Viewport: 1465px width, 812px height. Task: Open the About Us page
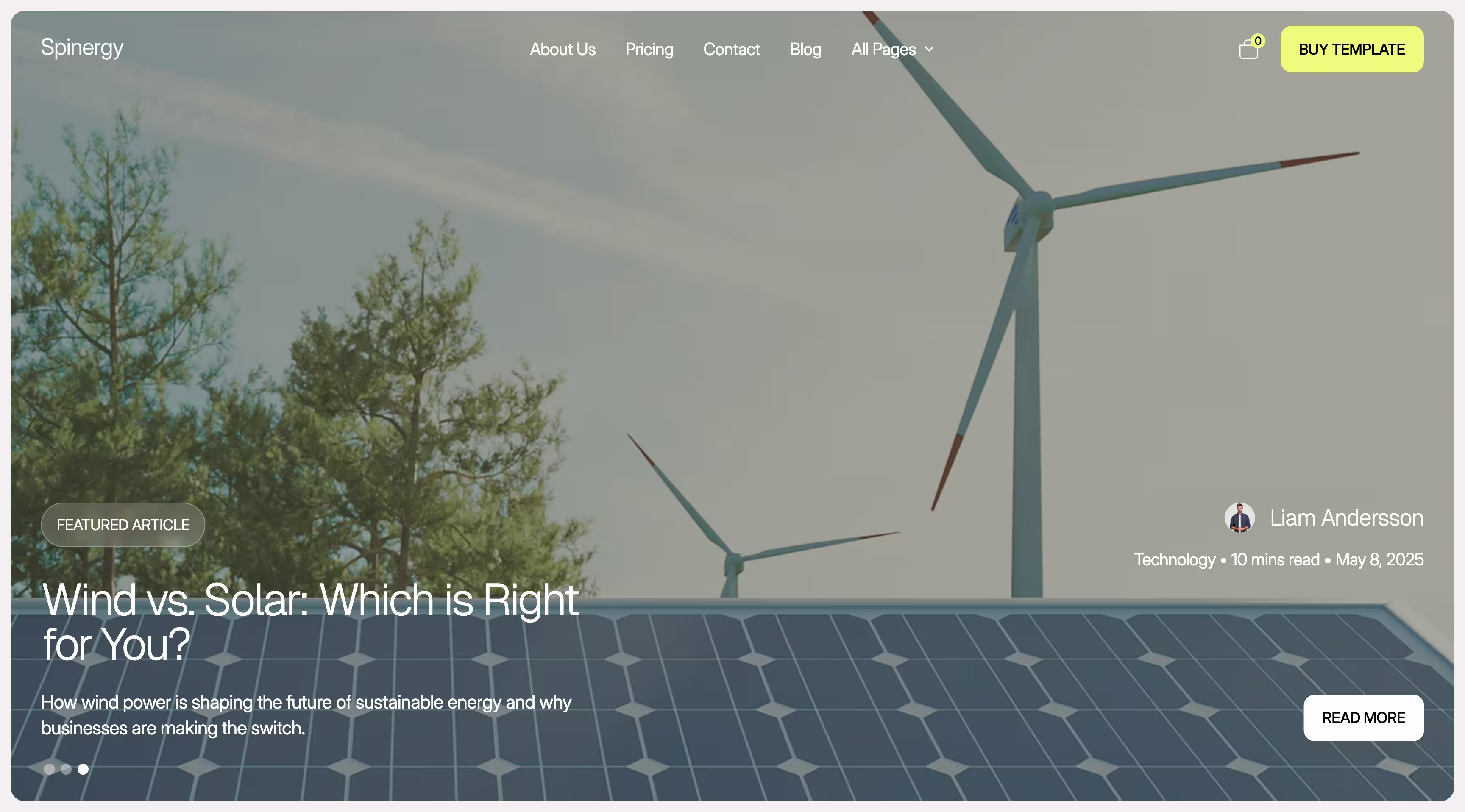[x=563, y=50]
